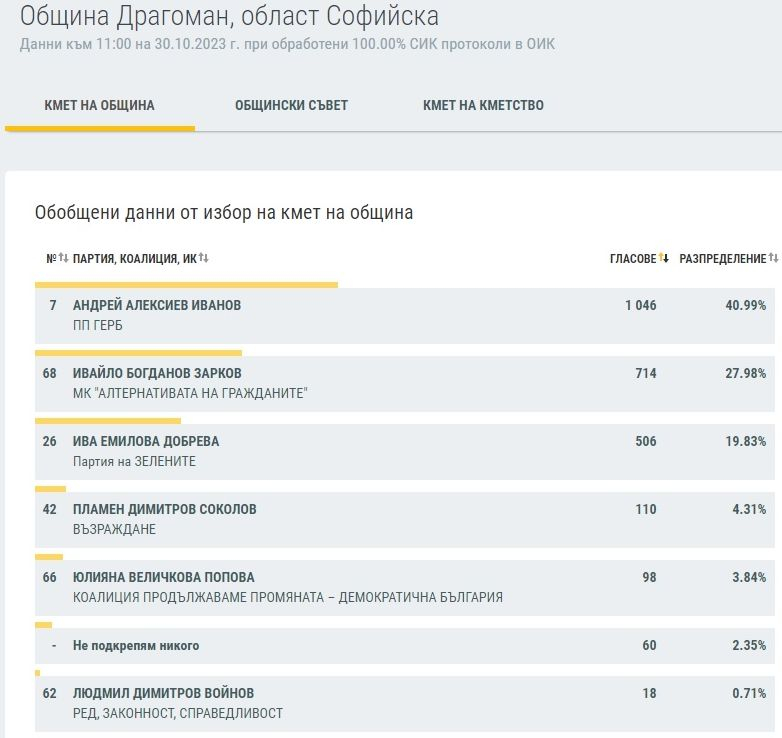Select candidate ИВАЙЛО БОГДАНОВ ЗАРКОВ
The height and width of the screenshot is (738, 782).
click(157, 373)
